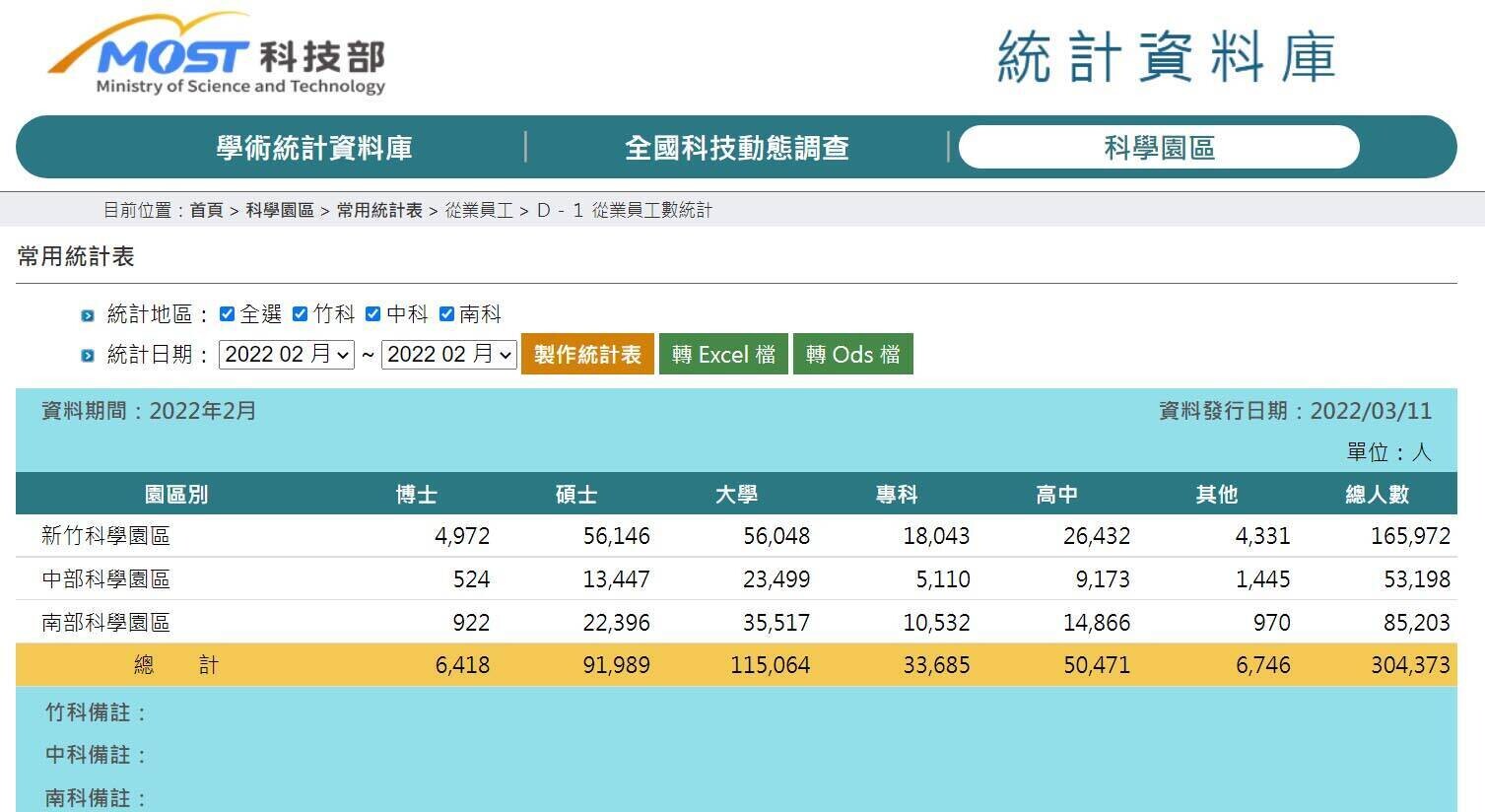Click the 製作統計表 button
The height and width of the screenshot is (812, 1485).
click(x=586, y=354)
